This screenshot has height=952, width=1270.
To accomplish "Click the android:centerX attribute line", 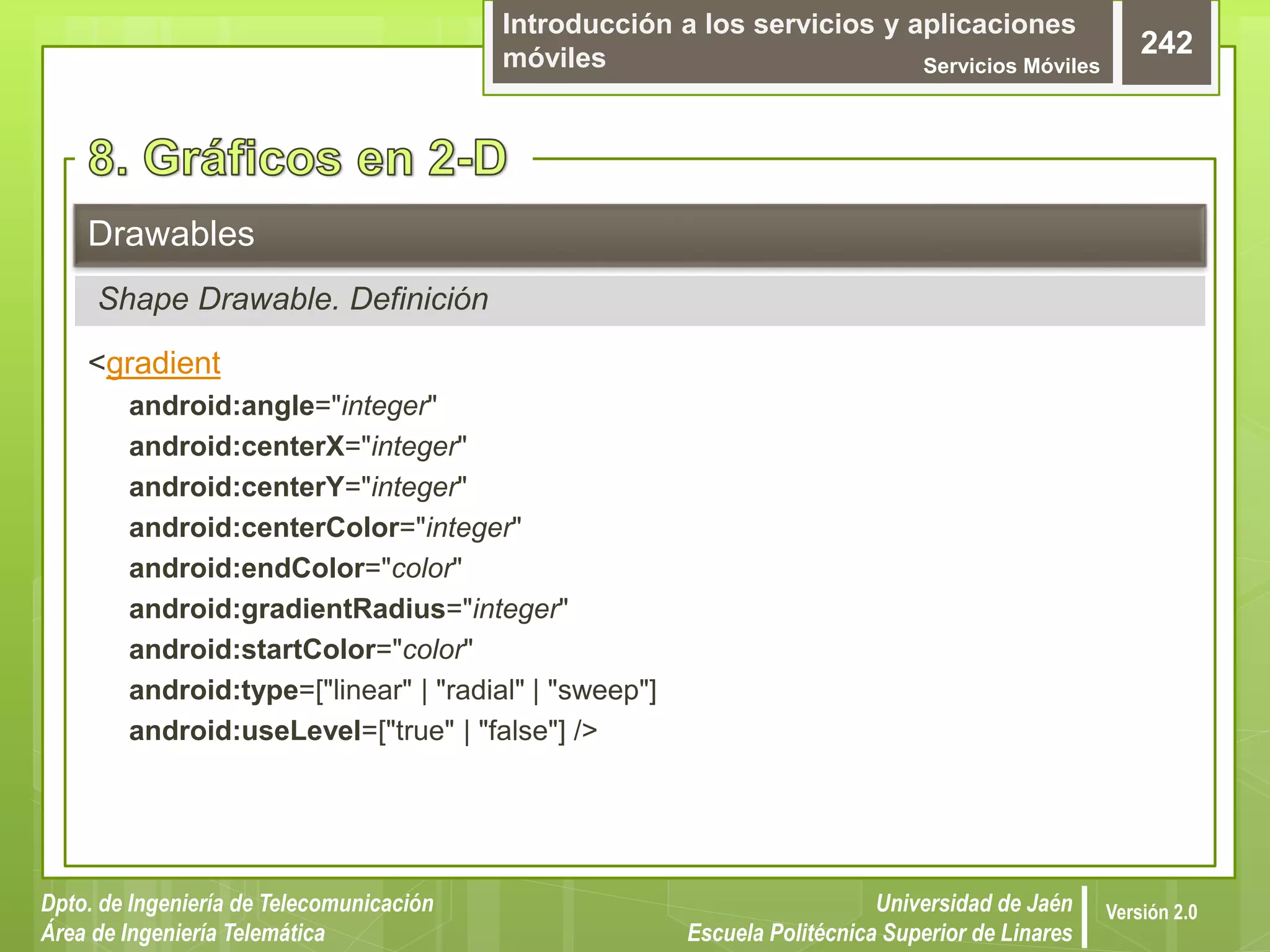I will [x=298, y=447].
